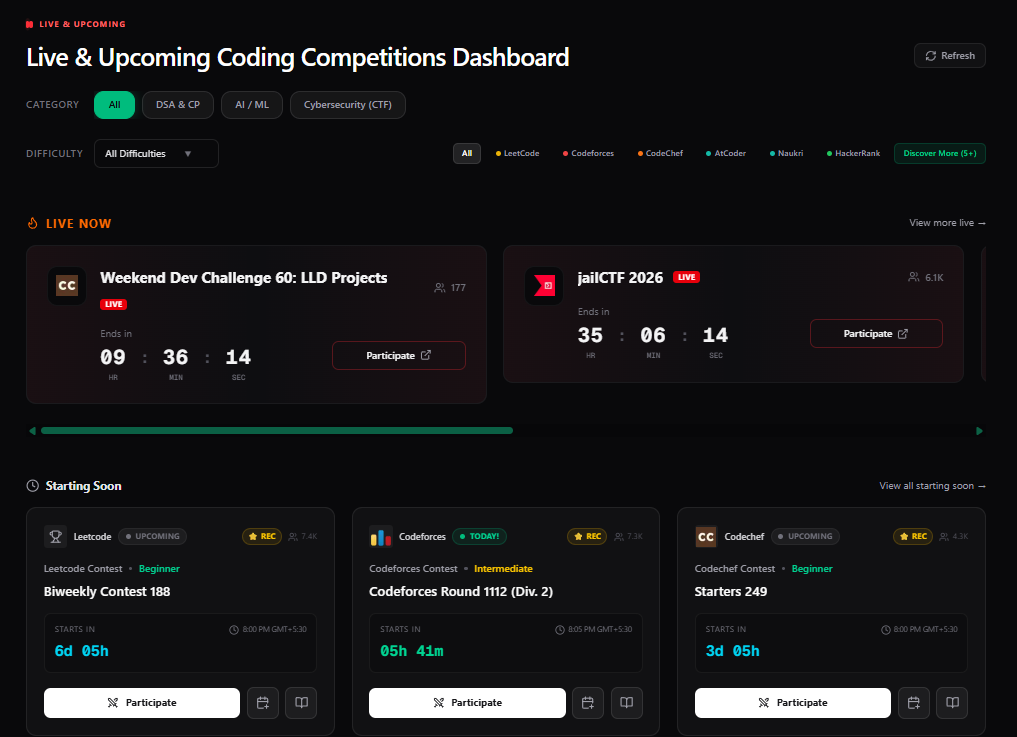Screen dimensions: 1017x737
Task: Click TODAY! badge on Codeforces card
Action: [x=479, y=537]
